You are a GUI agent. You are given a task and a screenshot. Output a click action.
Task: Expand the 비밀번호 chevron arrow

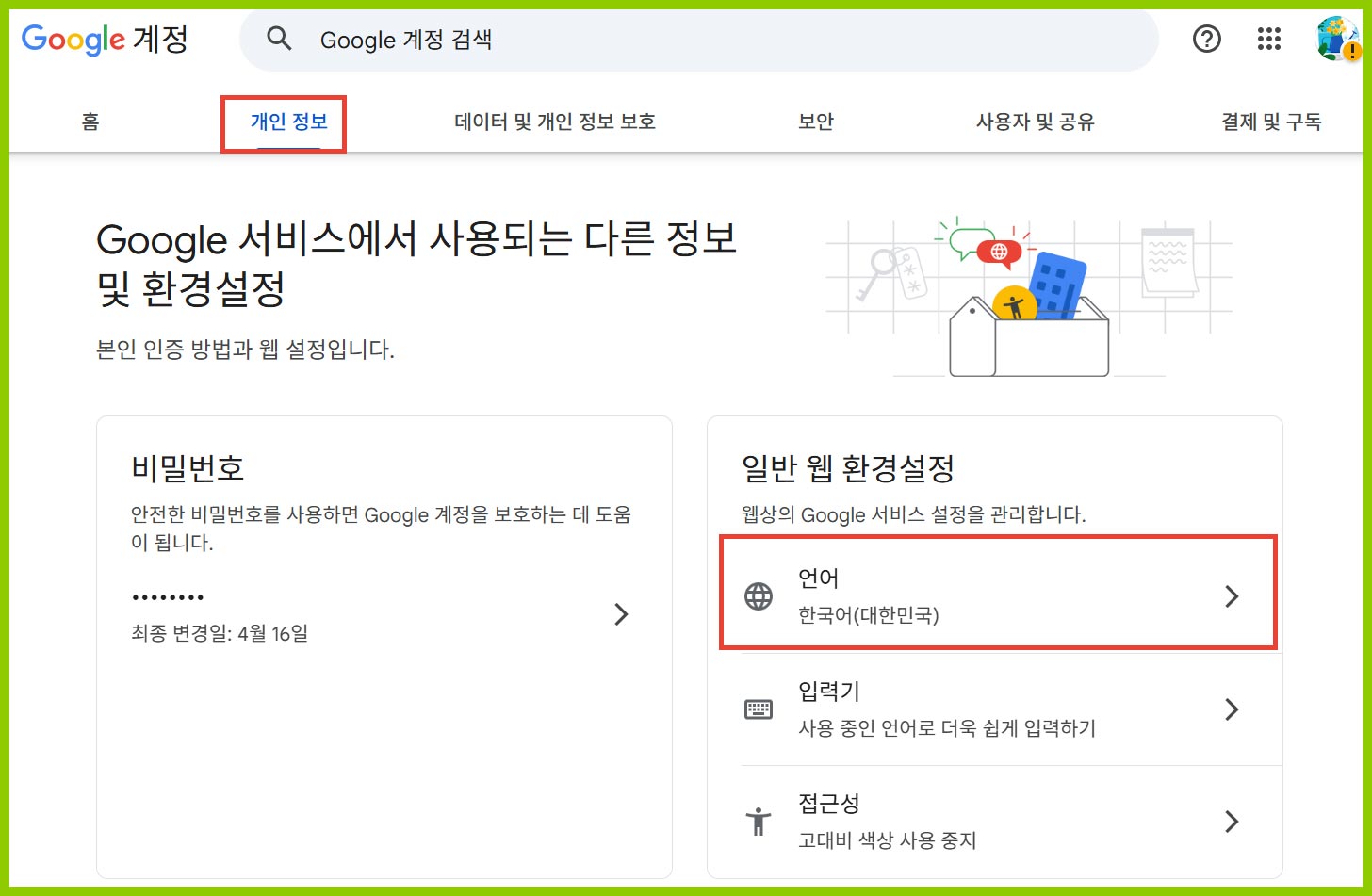tap(621, 614)
